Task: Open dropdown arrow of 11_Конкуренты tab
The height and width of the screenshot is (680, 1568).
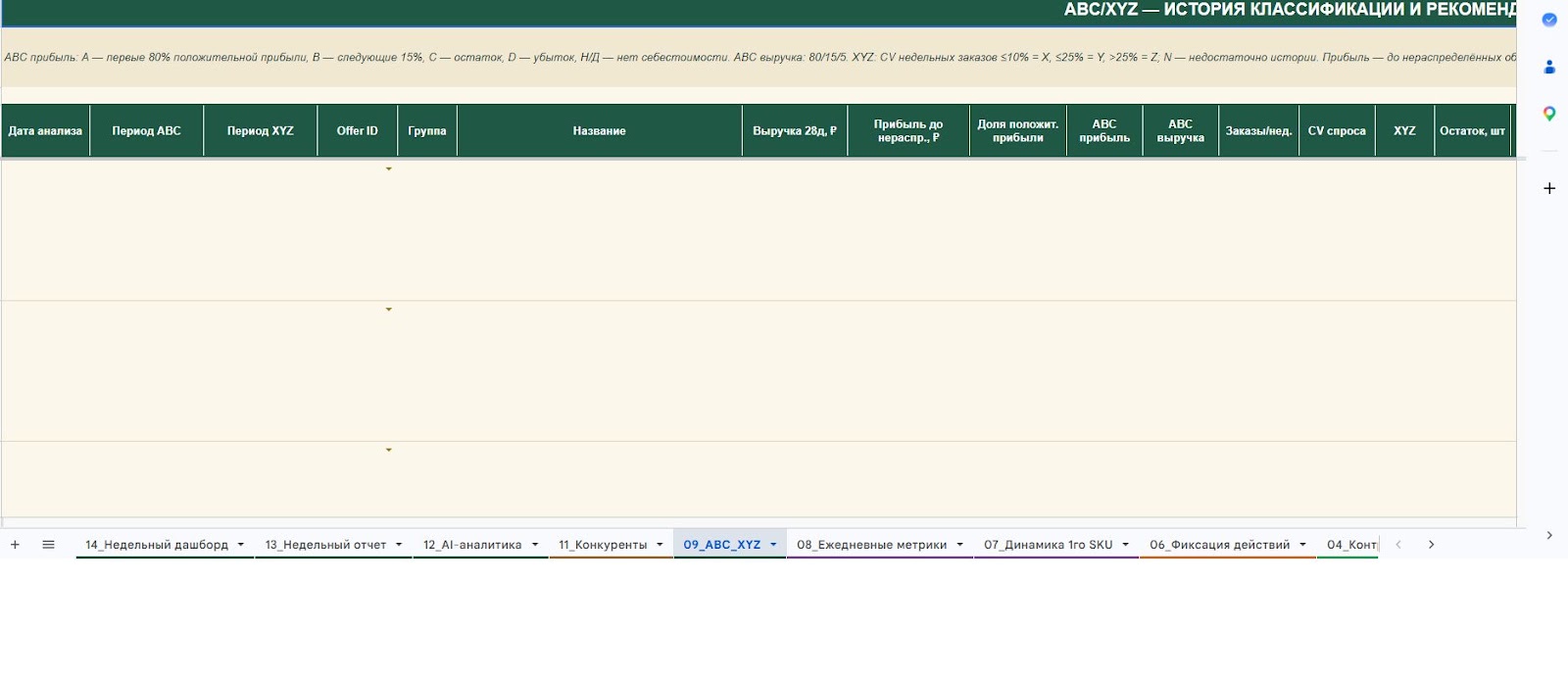Action: point(660,545)
